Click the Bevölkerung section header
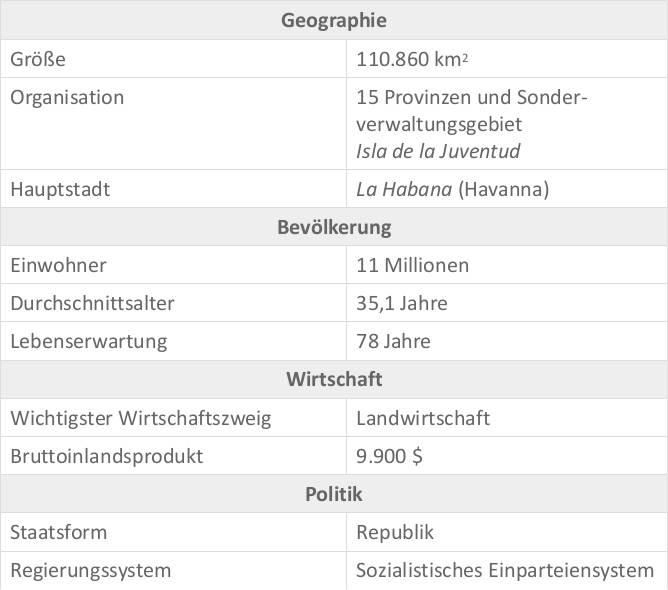 click(334, 228)
